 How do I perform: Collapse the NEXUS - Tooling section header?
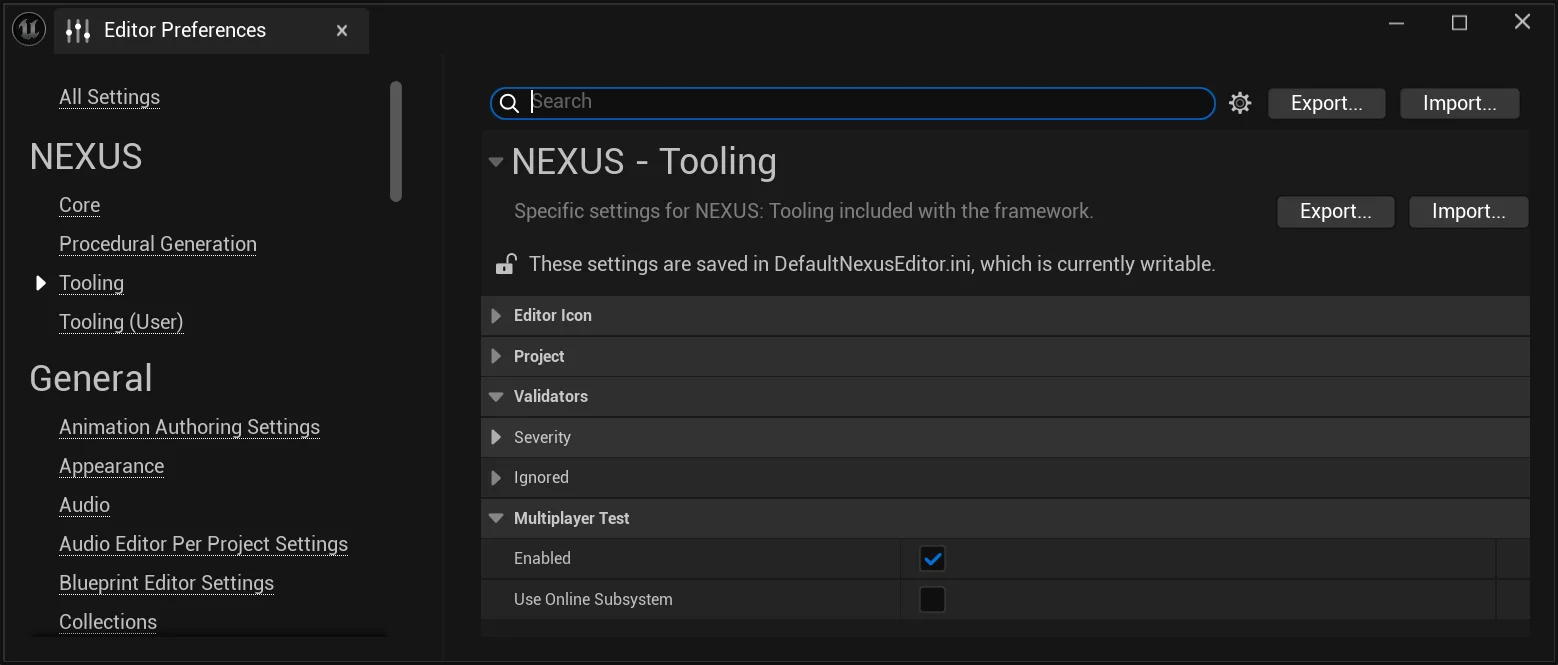[496, 162]
